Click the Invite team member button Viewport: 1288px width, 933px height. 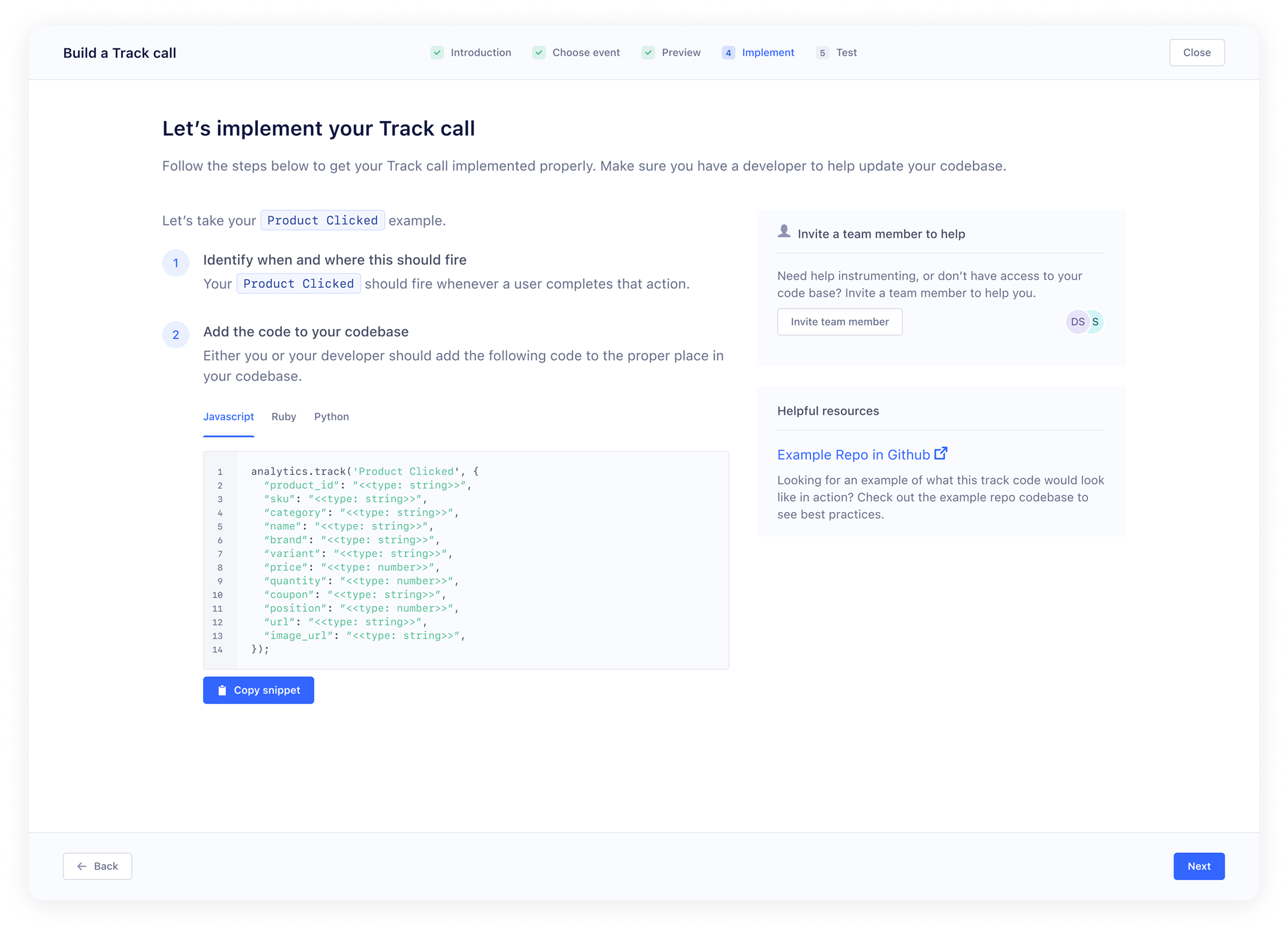coord(839,322)
